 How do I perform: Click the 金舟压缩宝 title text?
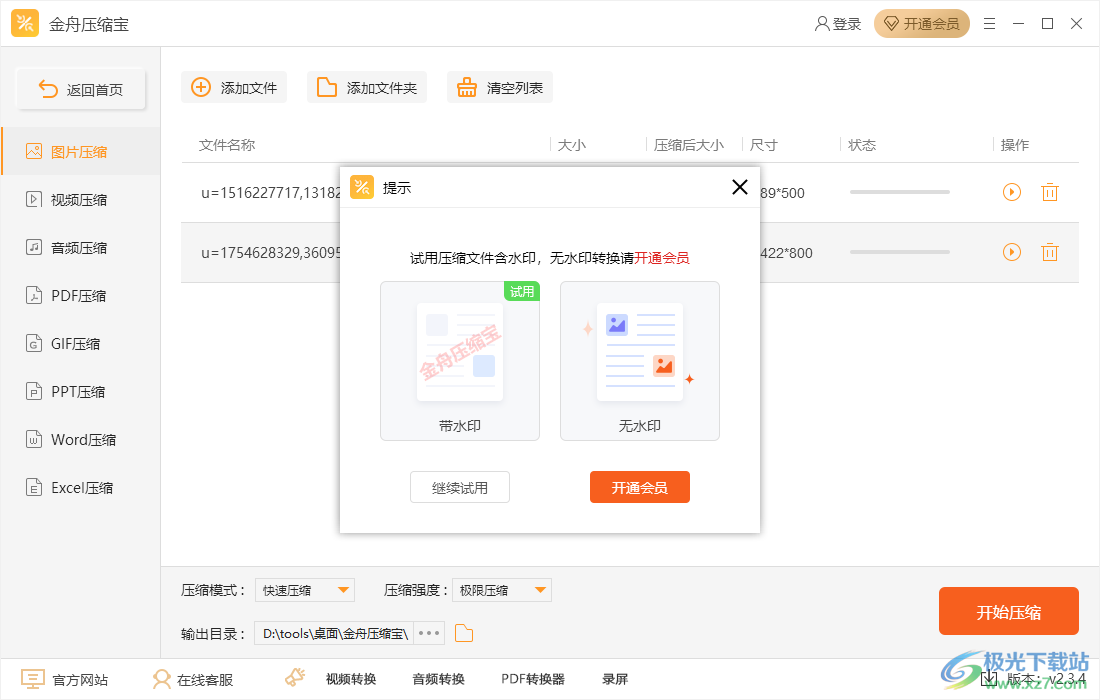click(x=89, y=25)
